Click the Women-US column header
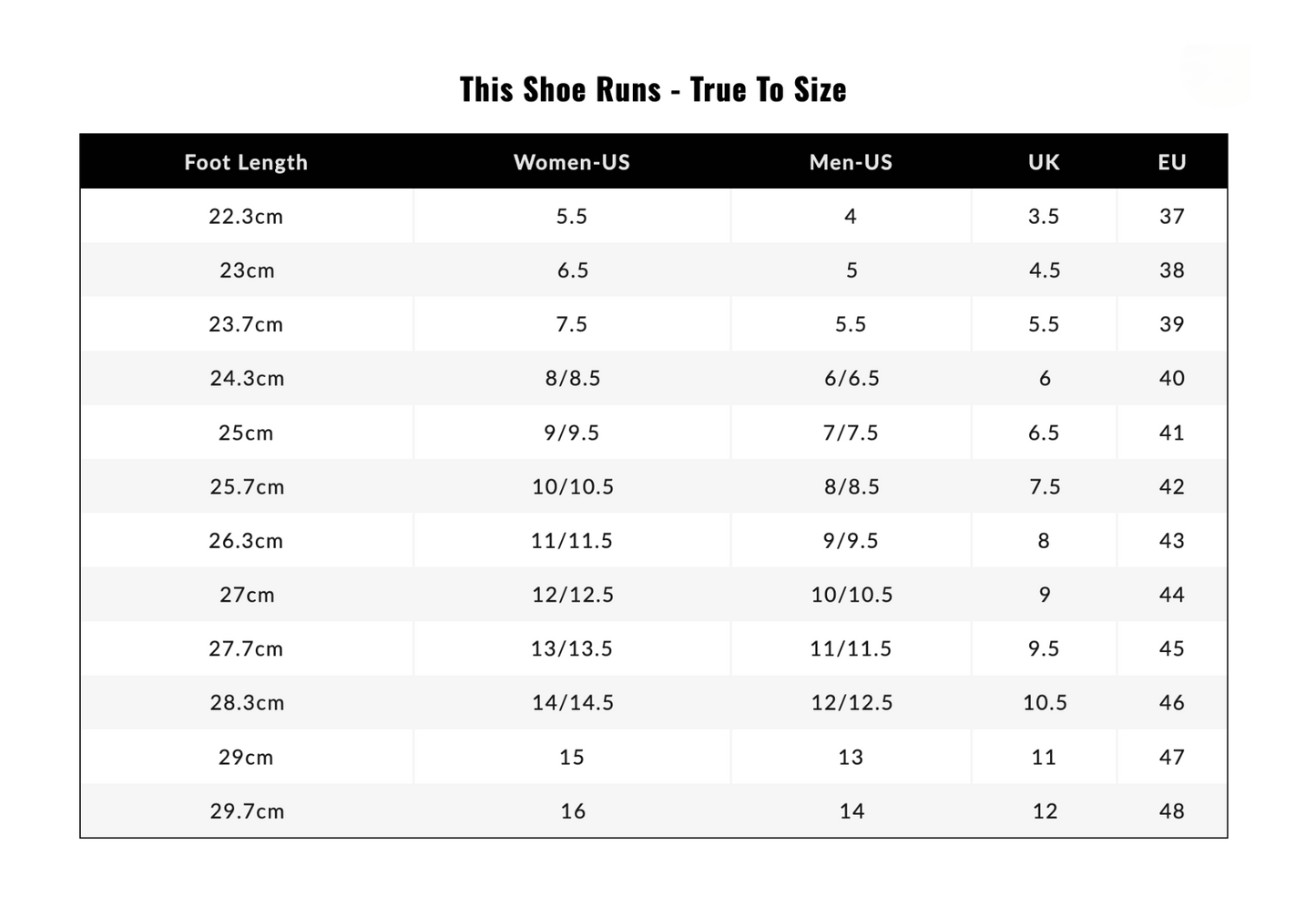1316x897 pixels. pos(572,162)
